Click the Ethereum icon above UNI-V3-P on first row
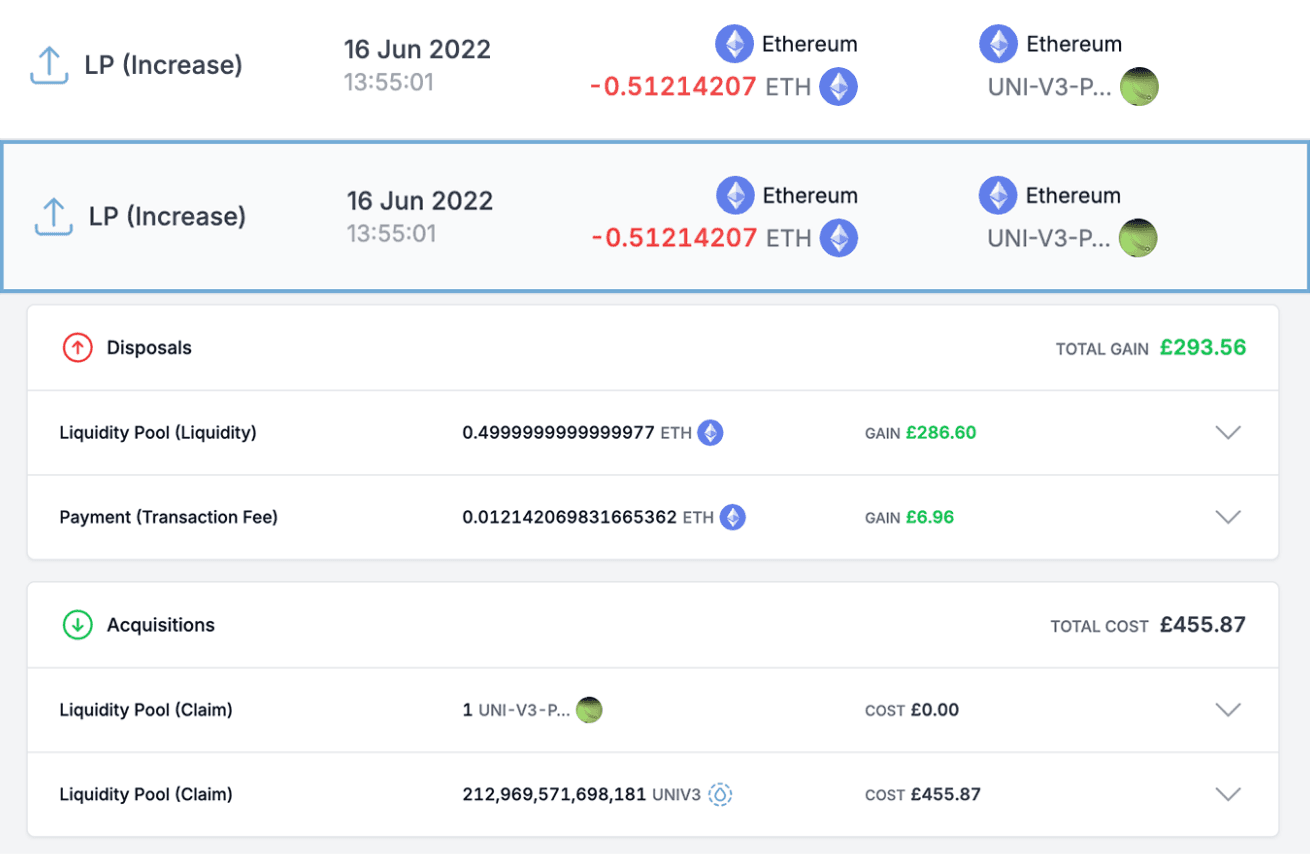Screen dimensions: 1310x854 (998, 43)
